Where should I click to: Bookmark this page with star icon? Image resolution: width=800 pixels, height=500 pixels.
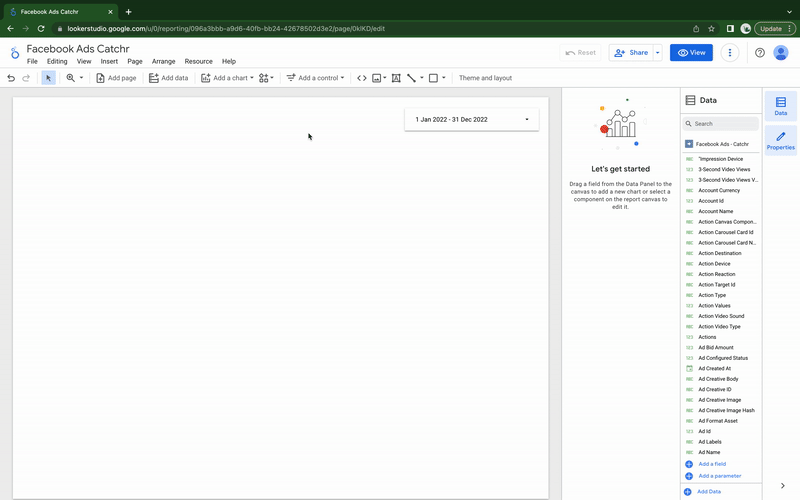point(711,28)
